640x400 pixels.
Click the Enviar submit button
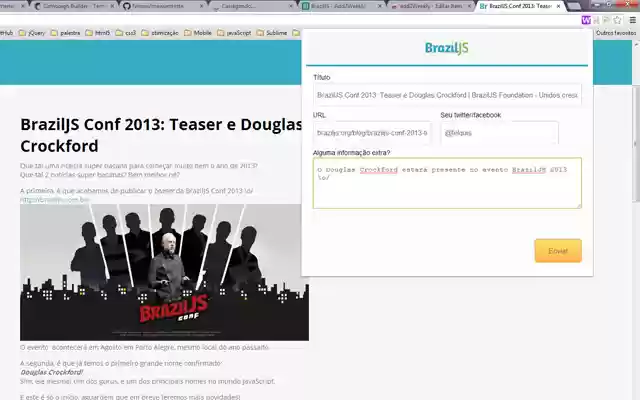click(x=558, y=251)
